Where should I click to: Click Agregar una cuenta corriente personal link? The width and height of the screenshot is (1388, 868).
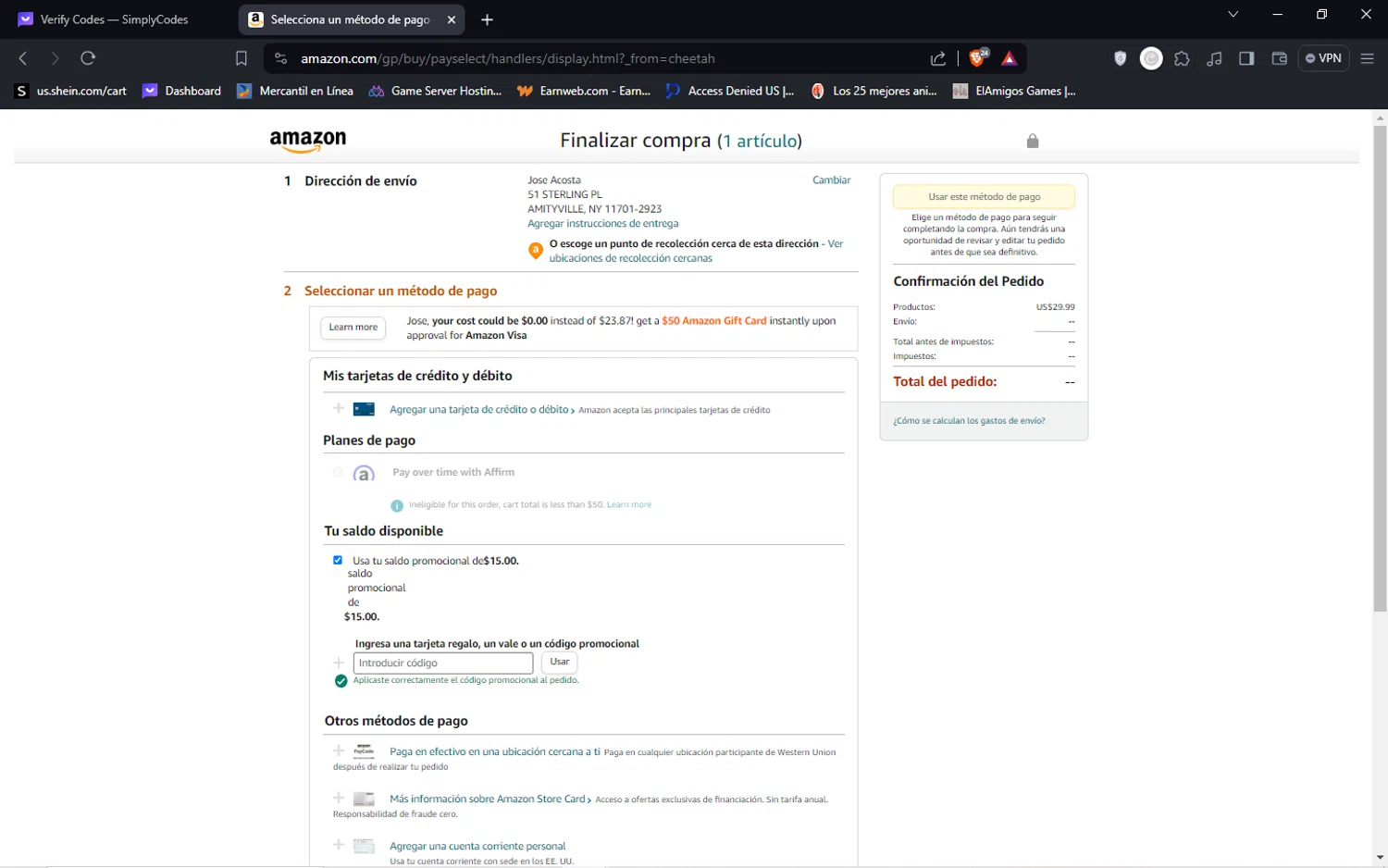(477, 847)
